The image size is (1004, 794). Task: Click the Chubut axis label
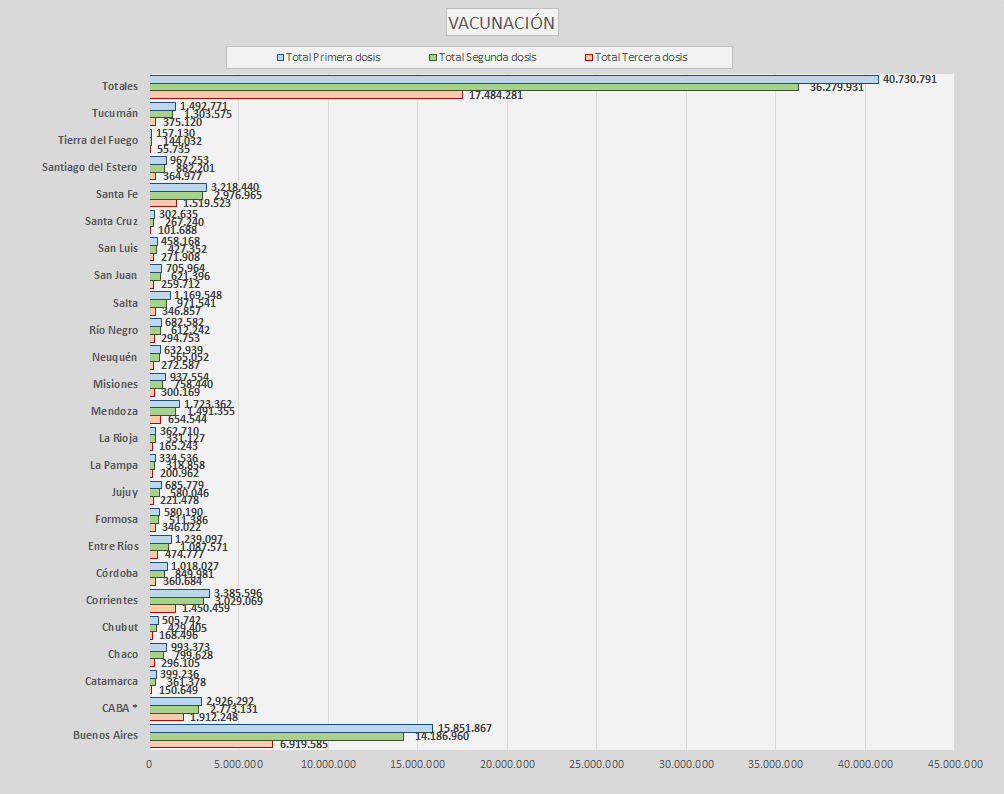[120, 627]
